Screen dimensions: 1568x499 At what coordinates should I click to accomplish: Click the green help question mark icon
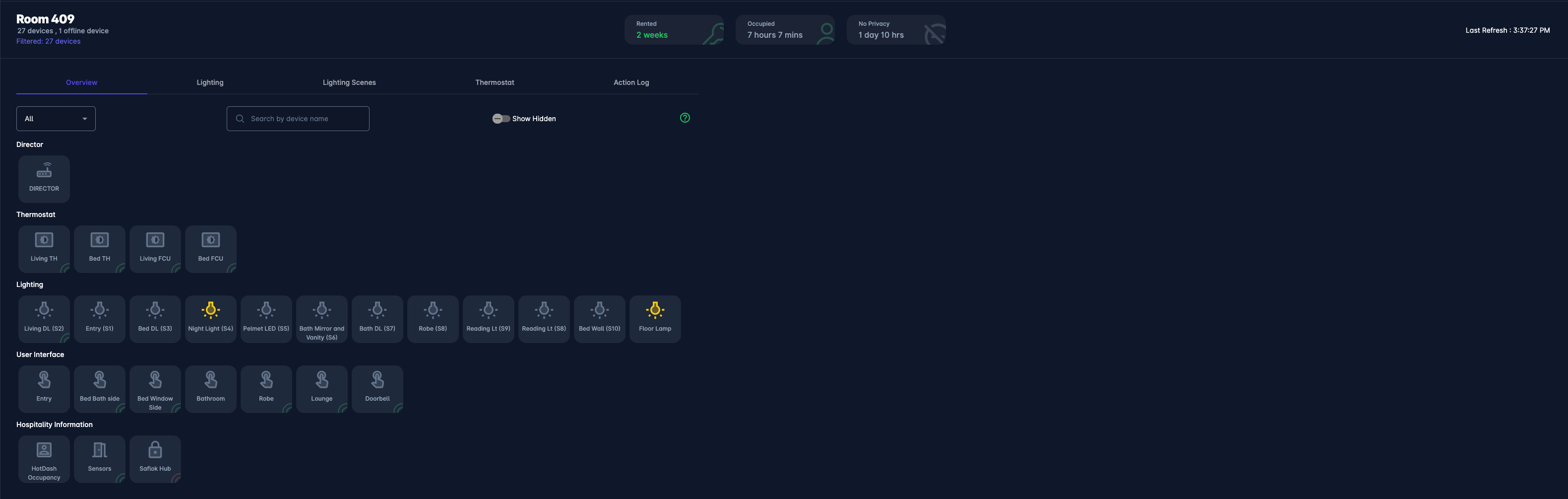coord(685,118)
